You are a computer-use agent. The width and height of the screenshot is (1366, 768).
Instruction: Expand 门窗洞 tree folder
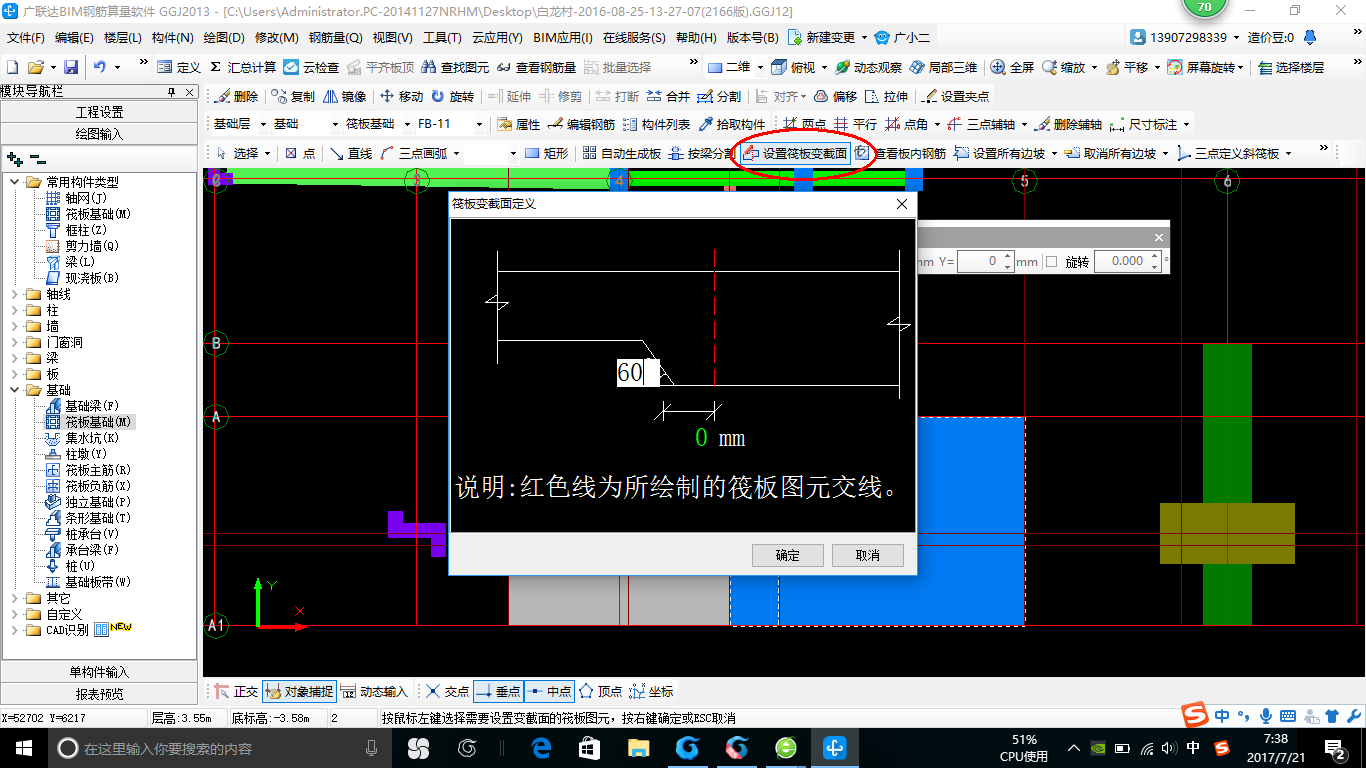[x=16, y=342]
